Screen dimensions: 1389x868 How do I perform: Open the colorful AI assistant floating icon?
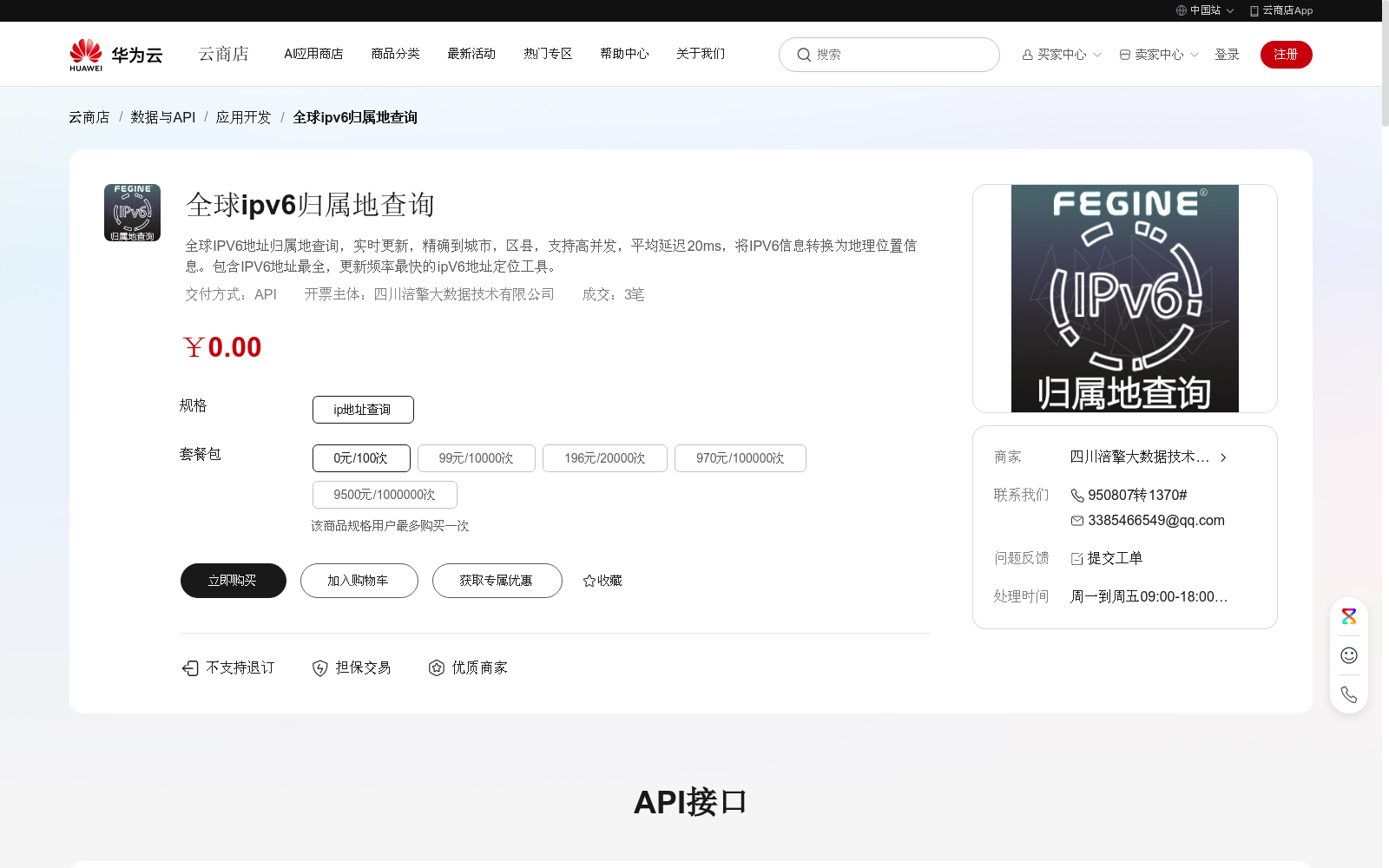1349,616
